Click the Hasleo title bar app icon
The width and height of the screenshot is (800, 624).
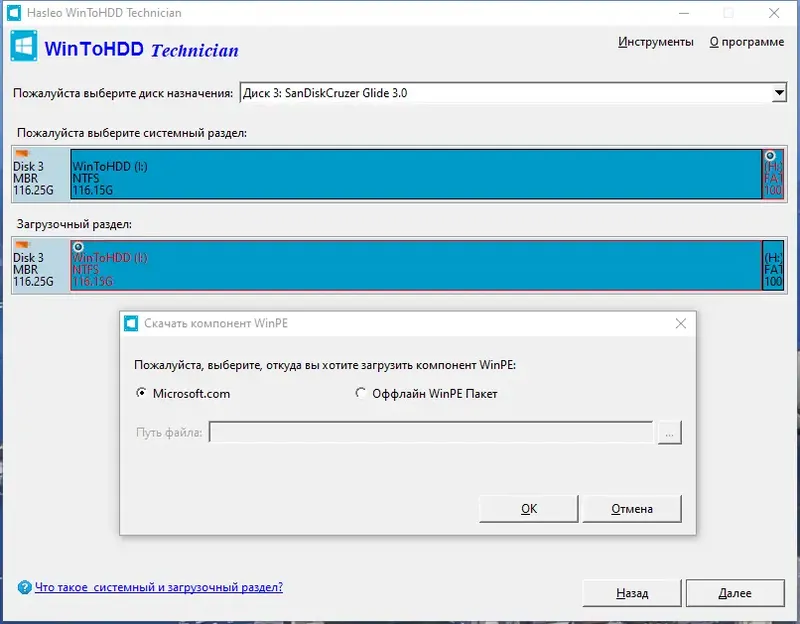[x=14, y=13]
